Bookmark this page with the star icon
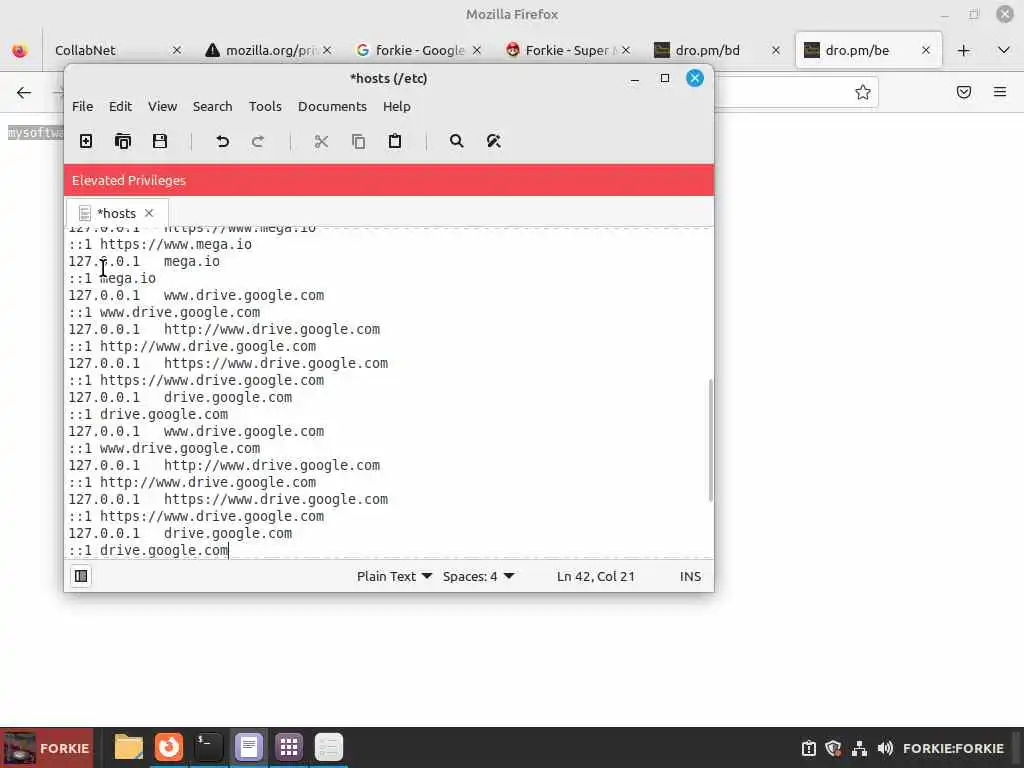Screen dimensions: 1024x768 (x=863, y=92)
